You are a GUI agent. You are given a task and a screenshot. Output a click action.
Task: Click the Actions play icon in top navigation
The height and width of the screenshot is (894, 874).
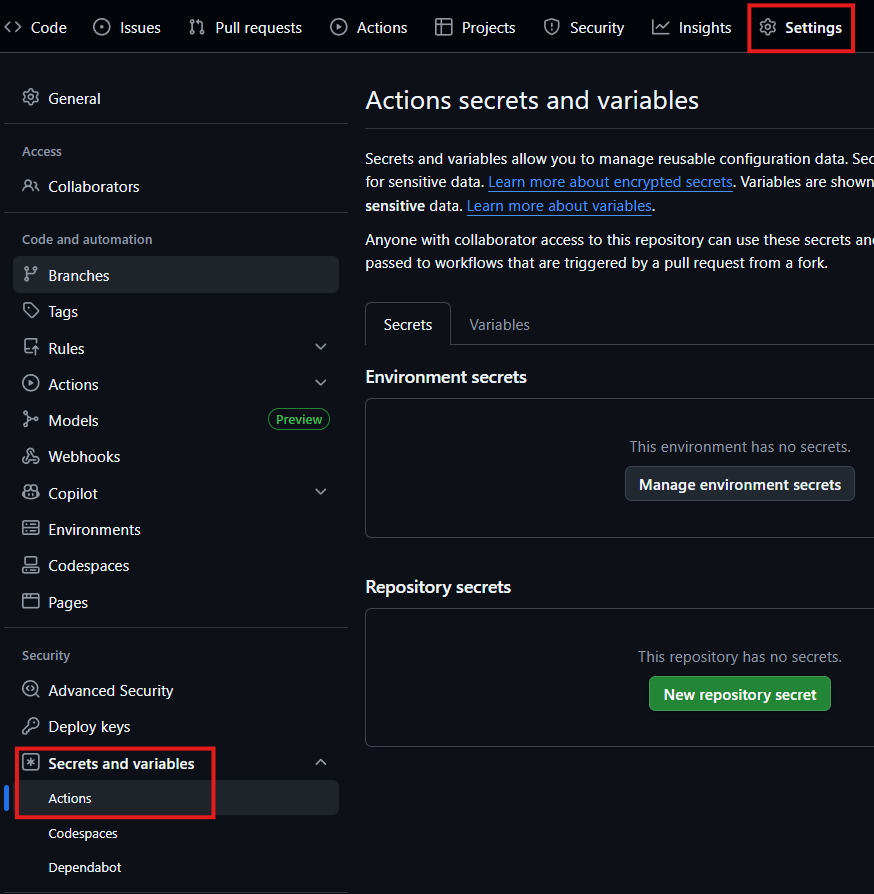tap(339, 27)
